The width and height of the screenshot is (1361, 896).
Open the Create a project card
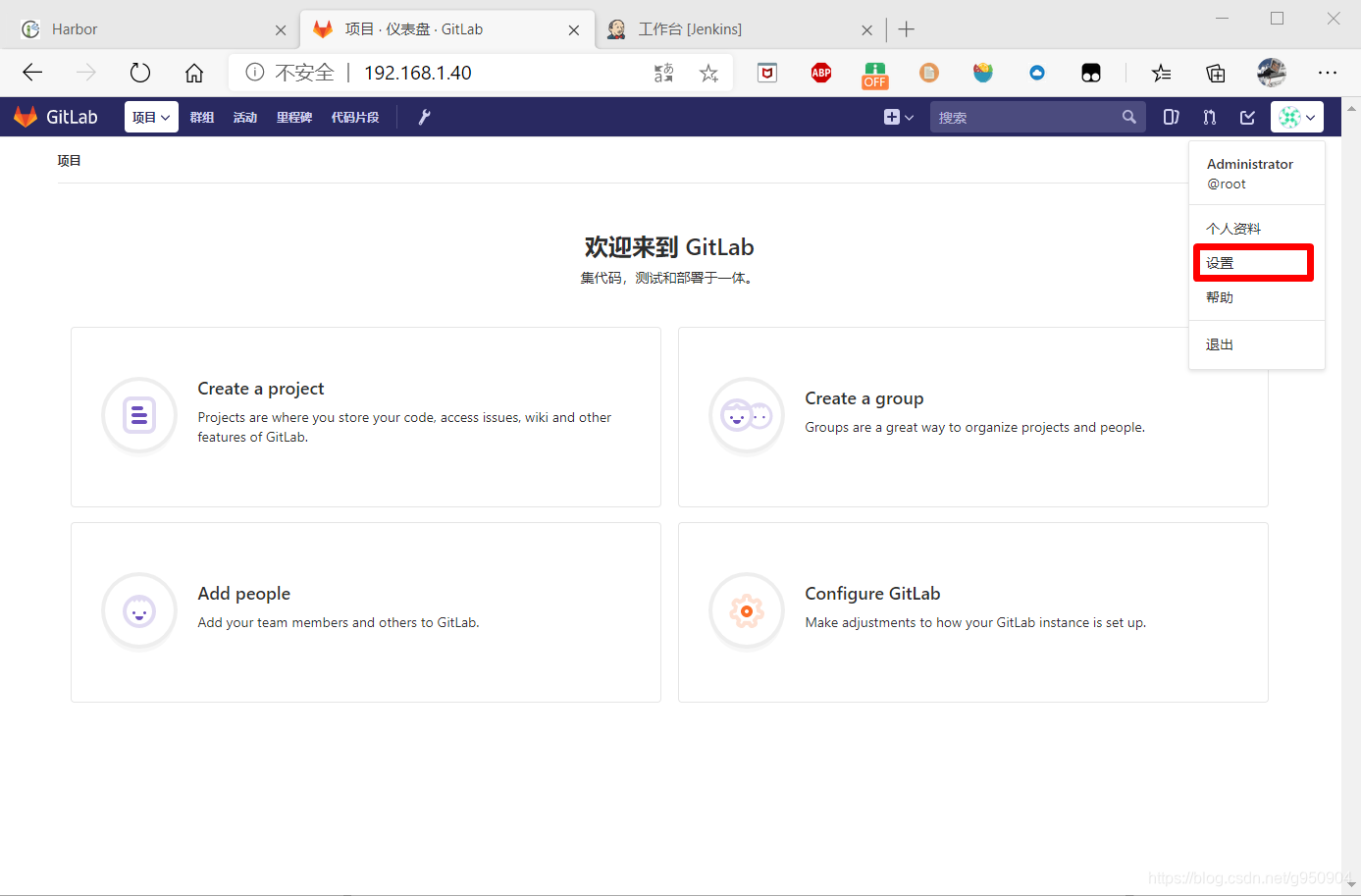tap(366, 417)
